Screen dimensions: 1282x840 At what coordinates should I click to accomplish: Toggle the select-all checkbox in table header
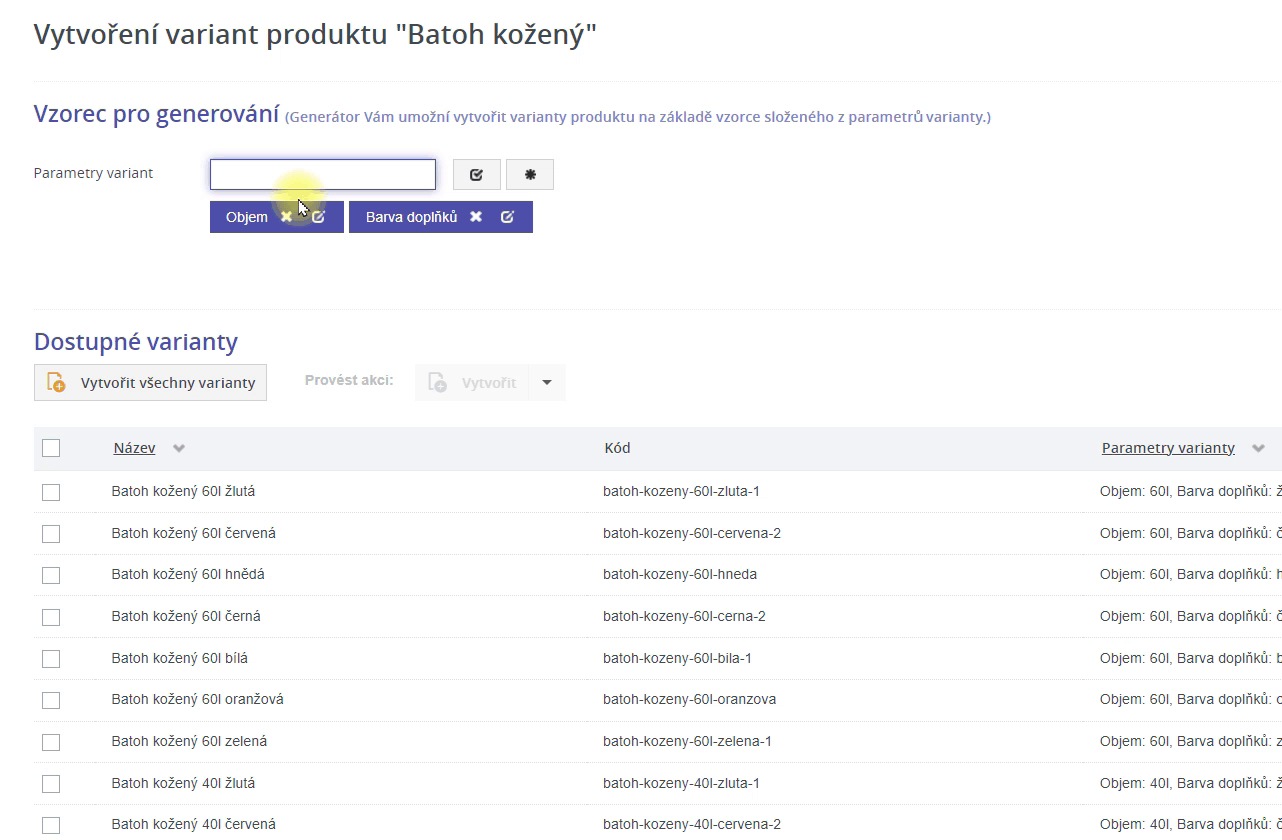click(51, 448)
